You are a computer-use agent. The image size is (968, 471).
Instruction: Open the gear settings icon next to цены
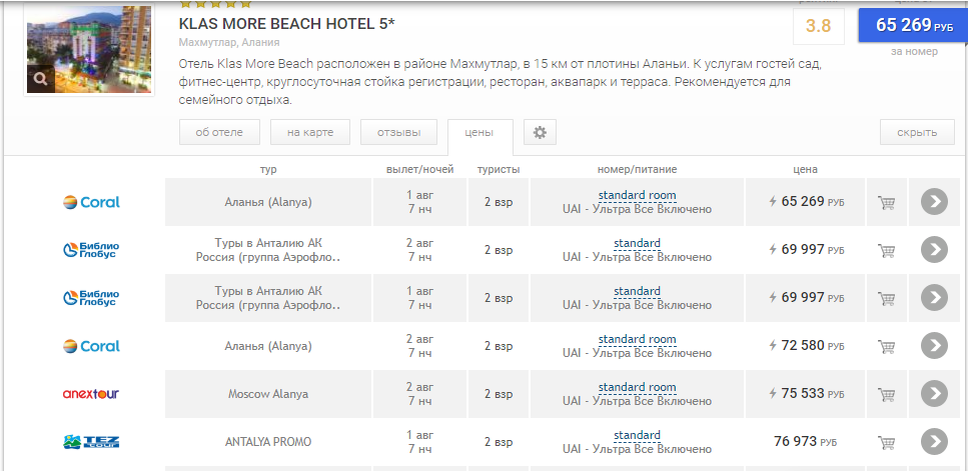(x=540, y=132)
